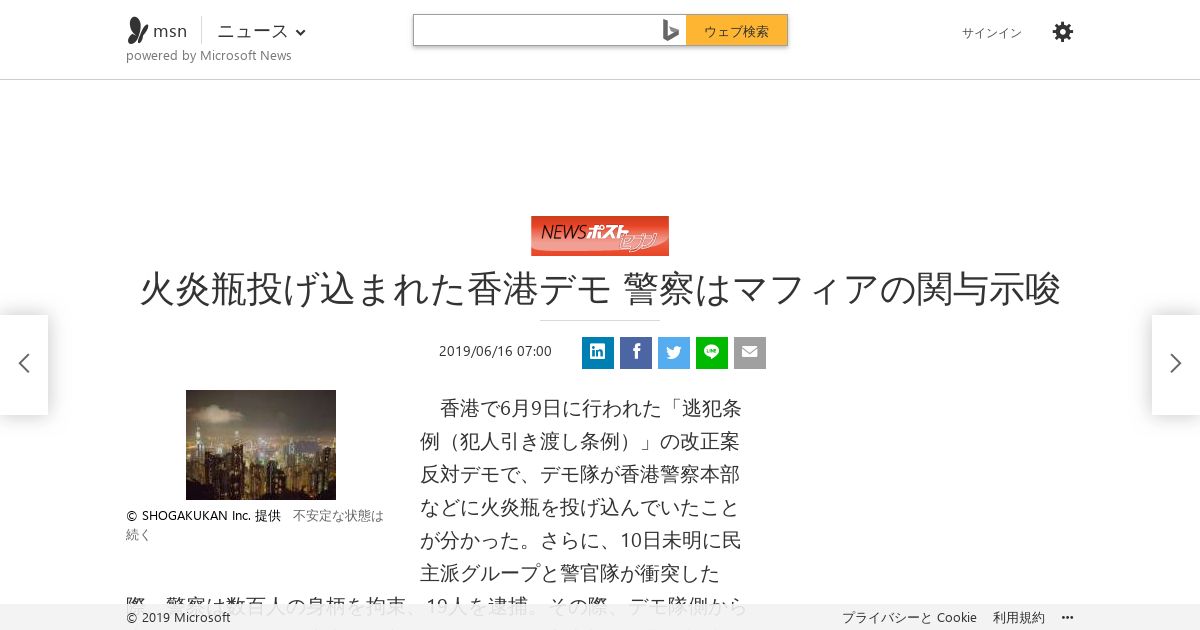Screen dimensions: 1200x630
Task: Share the article via LINE
Action: (712, 353)
